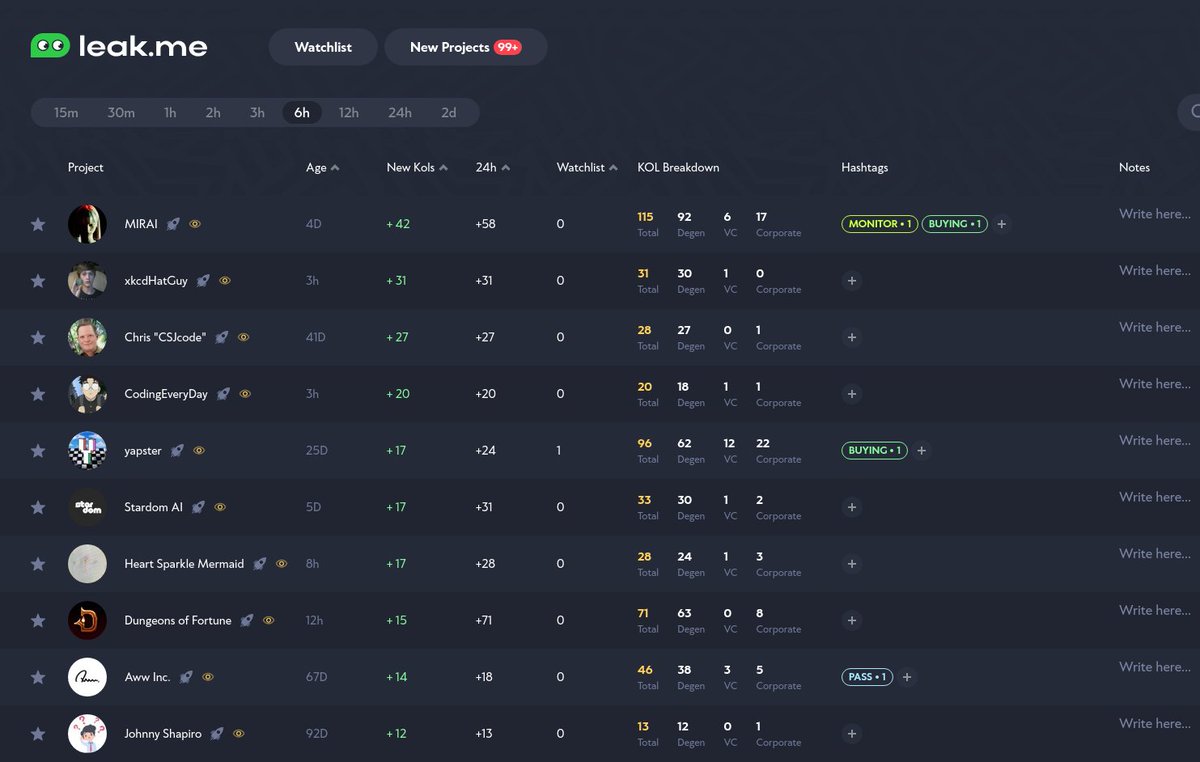Star the Aww Inc. project
This screenshot has height=762, width=1200.
pyautogui.click(x=38, y=677)
